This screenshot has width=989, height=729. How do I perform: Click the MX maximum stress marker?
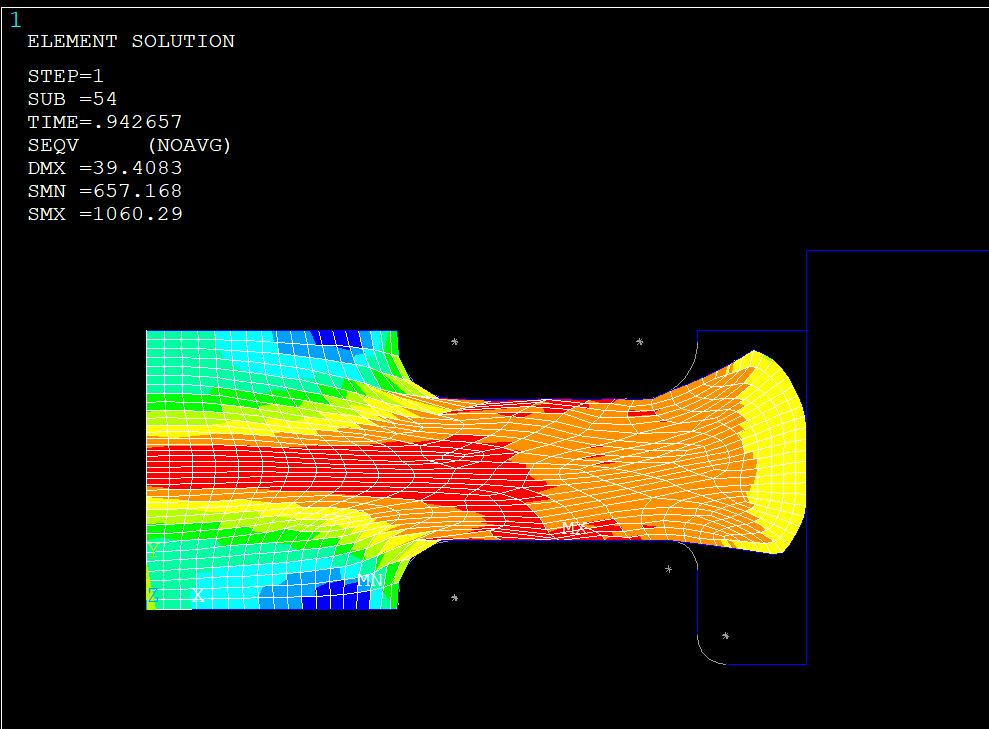(574, 528)
